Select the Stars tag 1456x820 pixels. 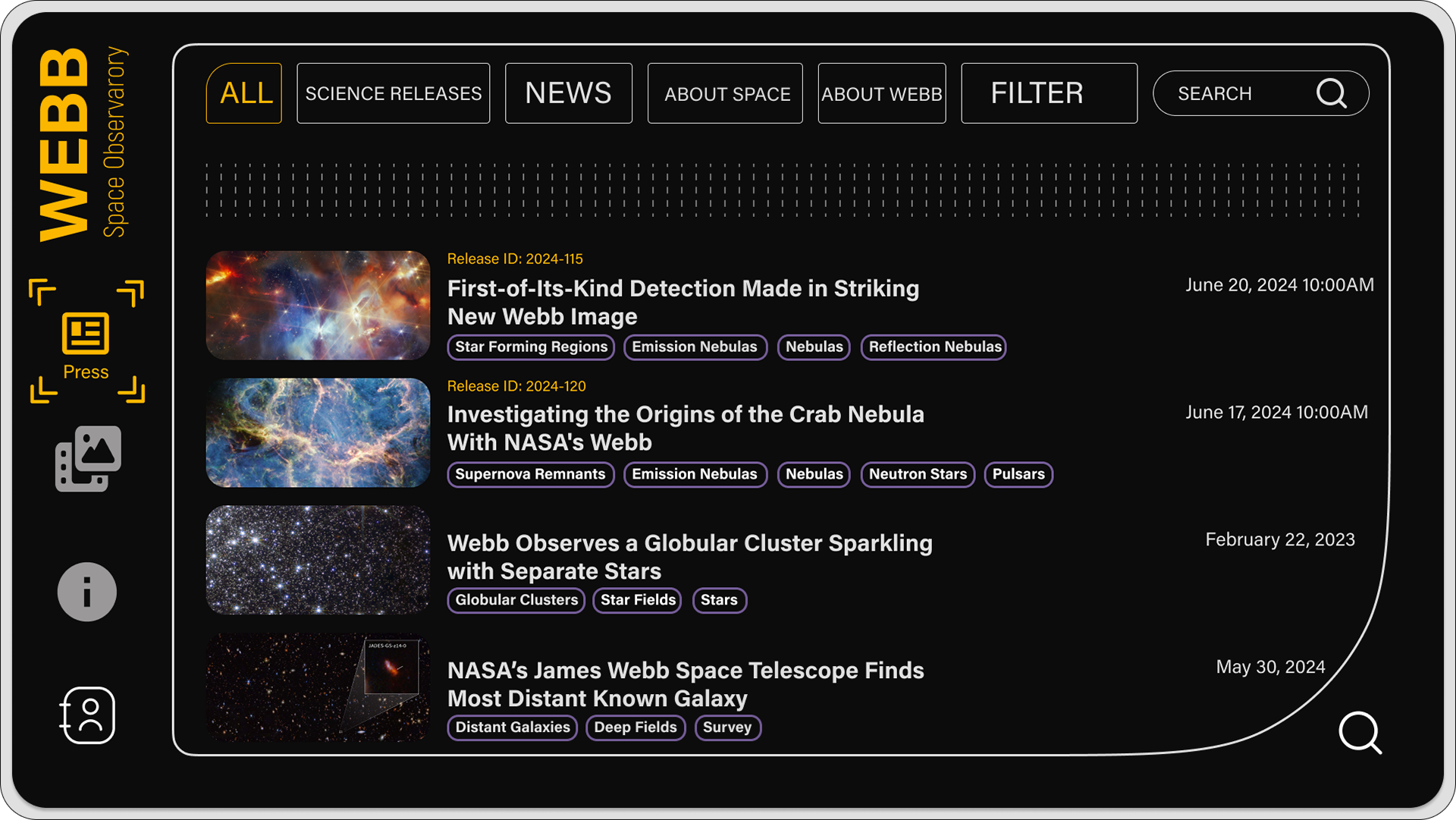coord(720,600)
